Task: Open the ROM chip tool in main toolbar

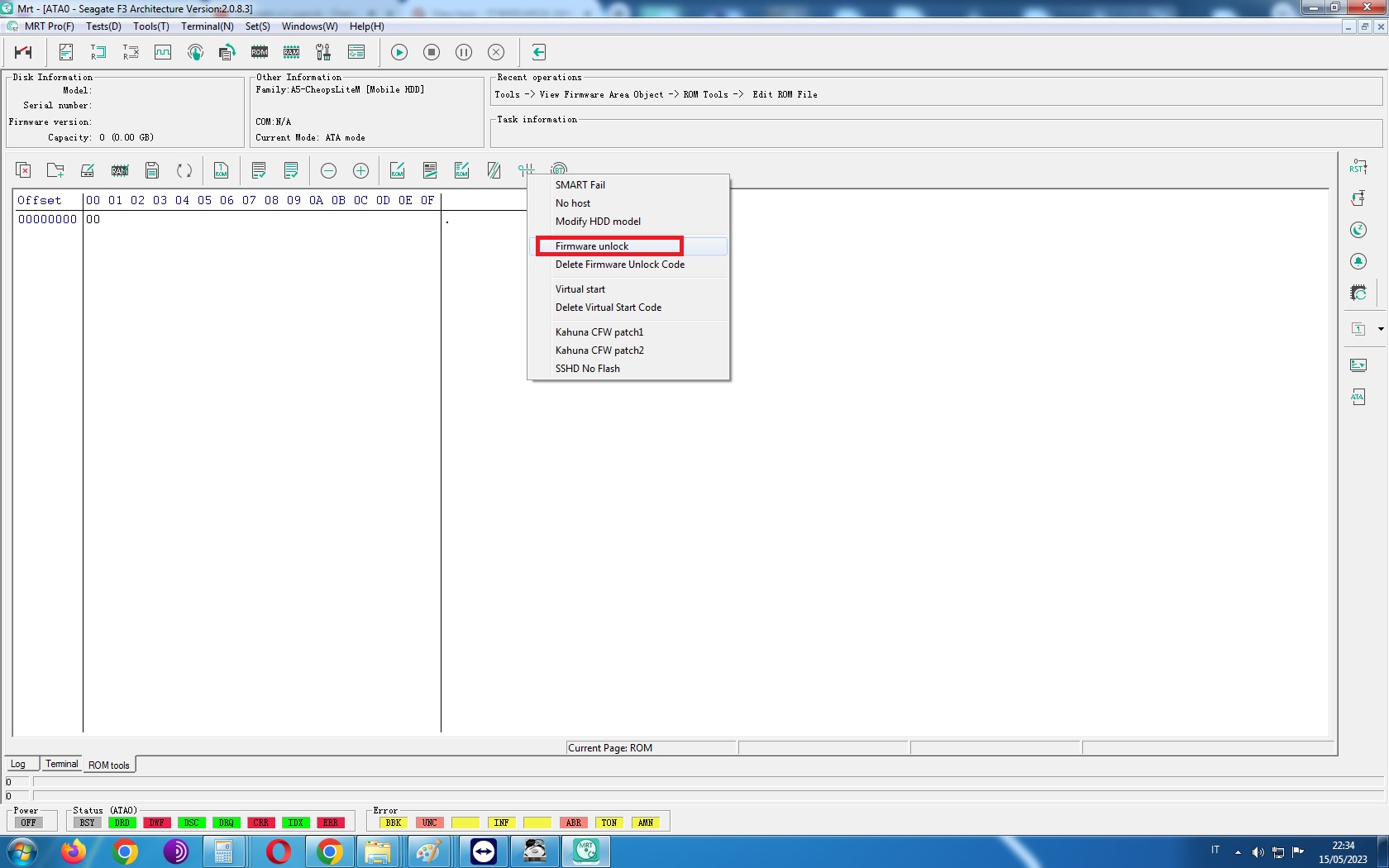Action: coord(260,52)
